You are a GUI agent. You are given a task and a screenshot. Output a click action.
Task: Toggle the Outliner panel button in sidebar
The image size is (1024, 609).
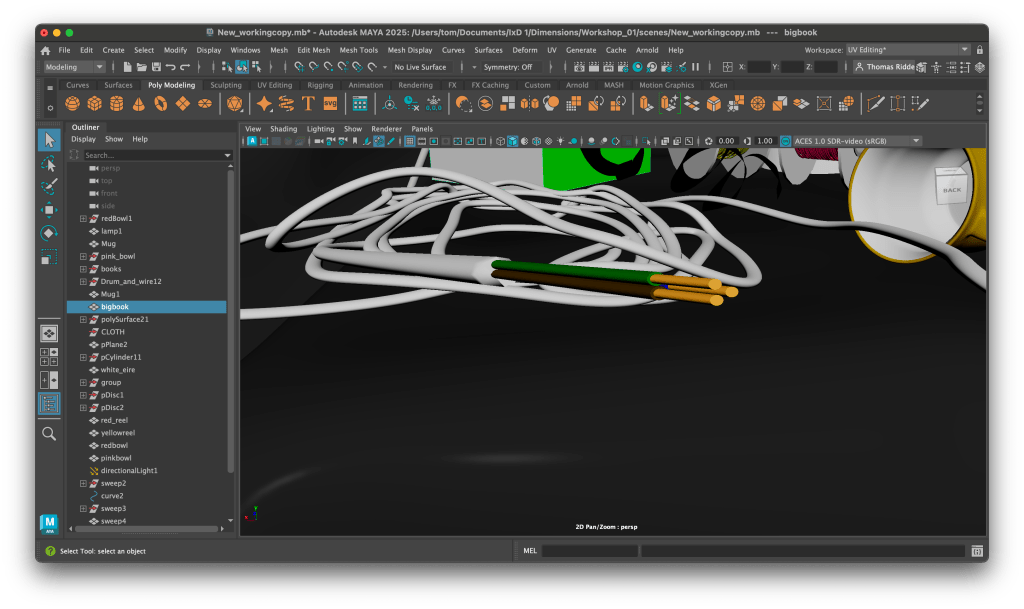[x=48, y=404]
